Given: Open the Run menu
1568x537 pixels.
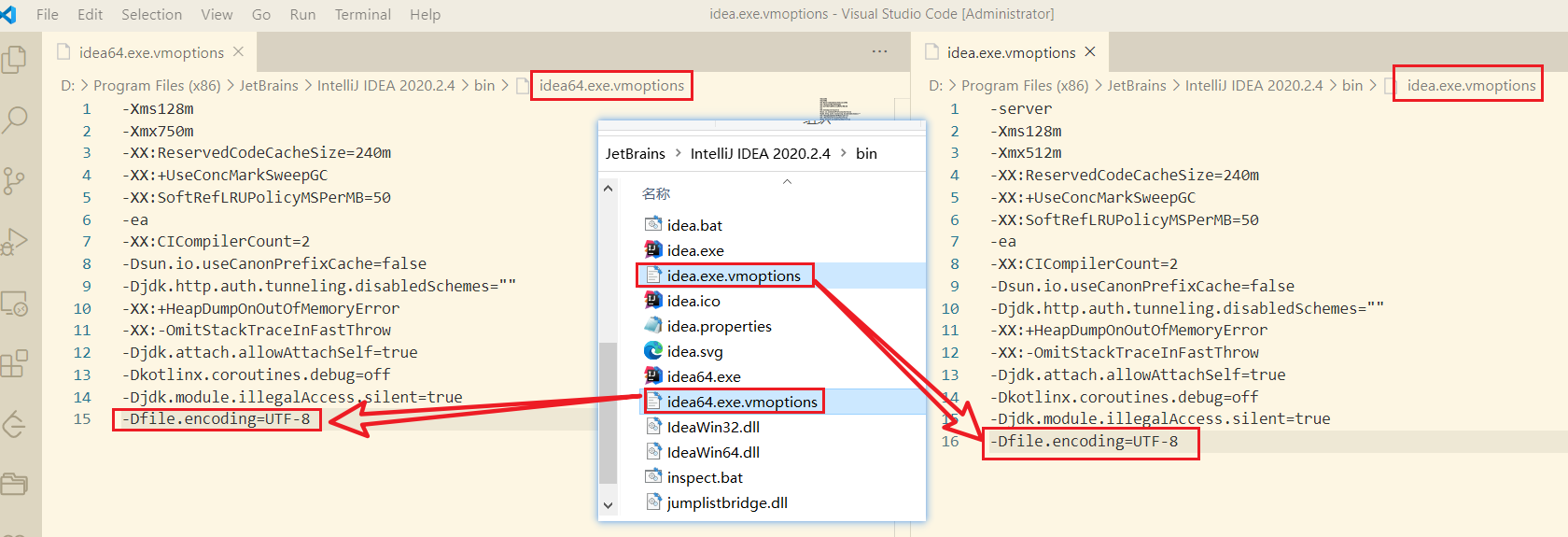Looking at the screenshot, I should pyautogui.click(x=302, y=14).
